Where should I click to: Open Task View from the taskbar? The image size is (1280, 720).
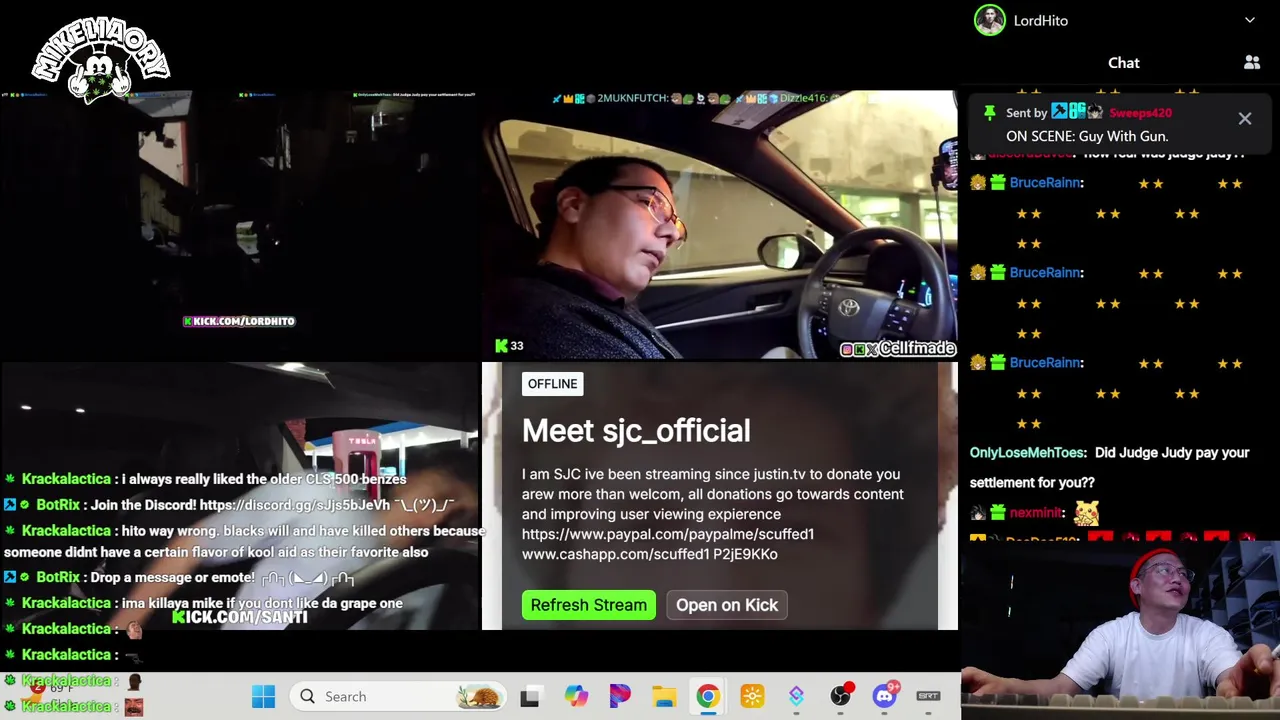[x=530, y=696]
